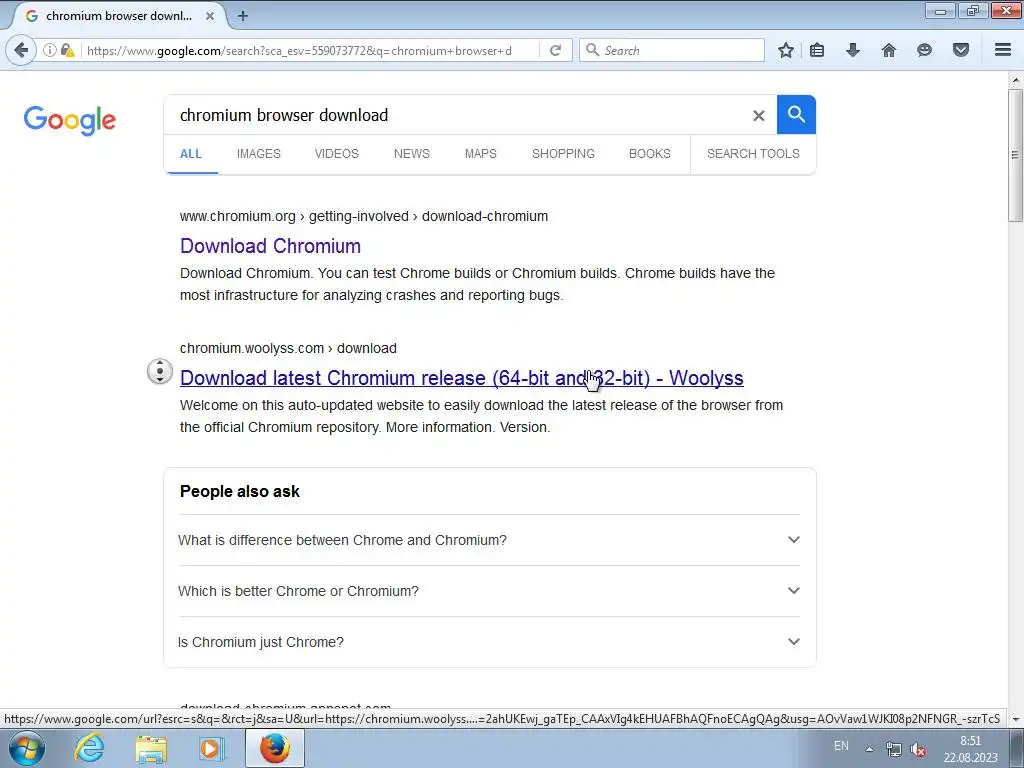Viewport: 1024px width, 768px height.
Task: Open Firefox hamburger menu
Action: coord(1003,50)
